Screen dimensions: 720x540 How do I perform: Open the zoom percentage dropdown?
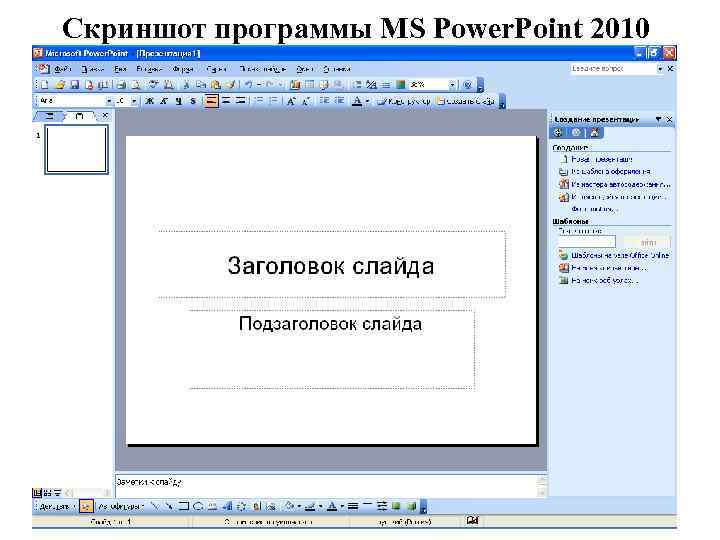pos(452,85)
